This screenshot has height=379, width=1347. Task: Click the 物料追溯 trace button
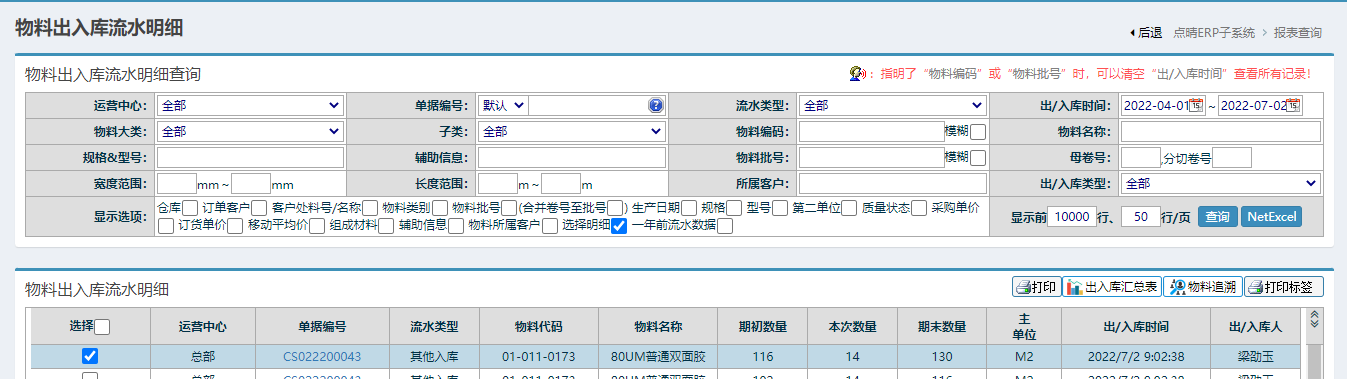(x=1202, y=287)
